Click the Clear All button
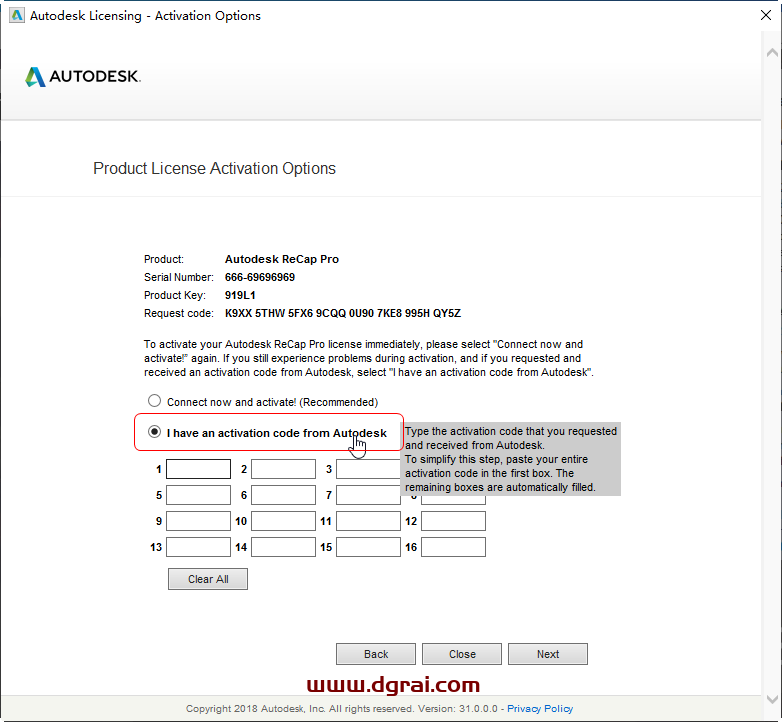The image size is (782, 722). 208,579
